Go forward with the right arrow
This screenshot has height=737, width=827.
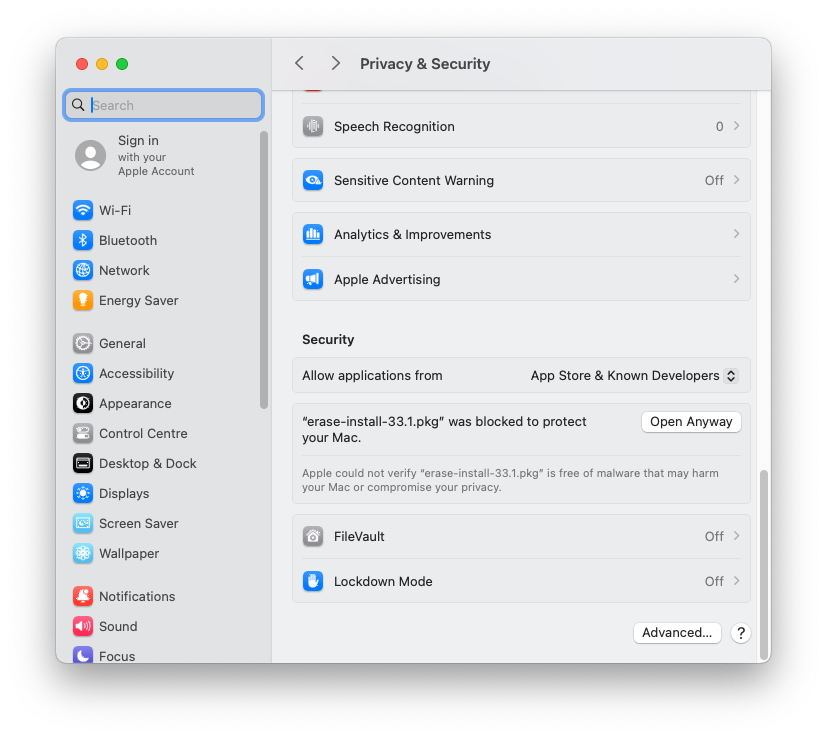[x=335, y=63]
